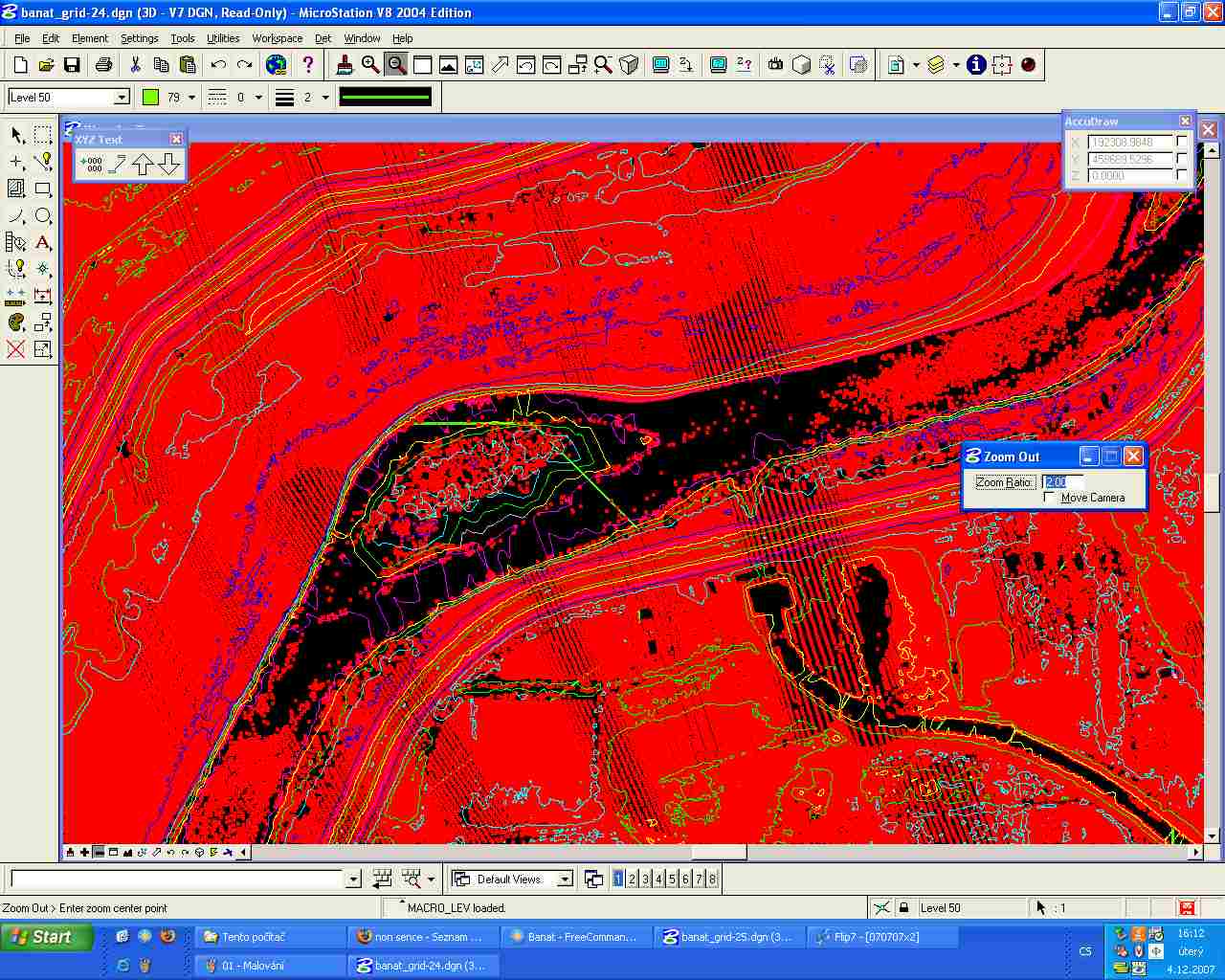Enable the Move Camera checkbox

pos(1051,498)
